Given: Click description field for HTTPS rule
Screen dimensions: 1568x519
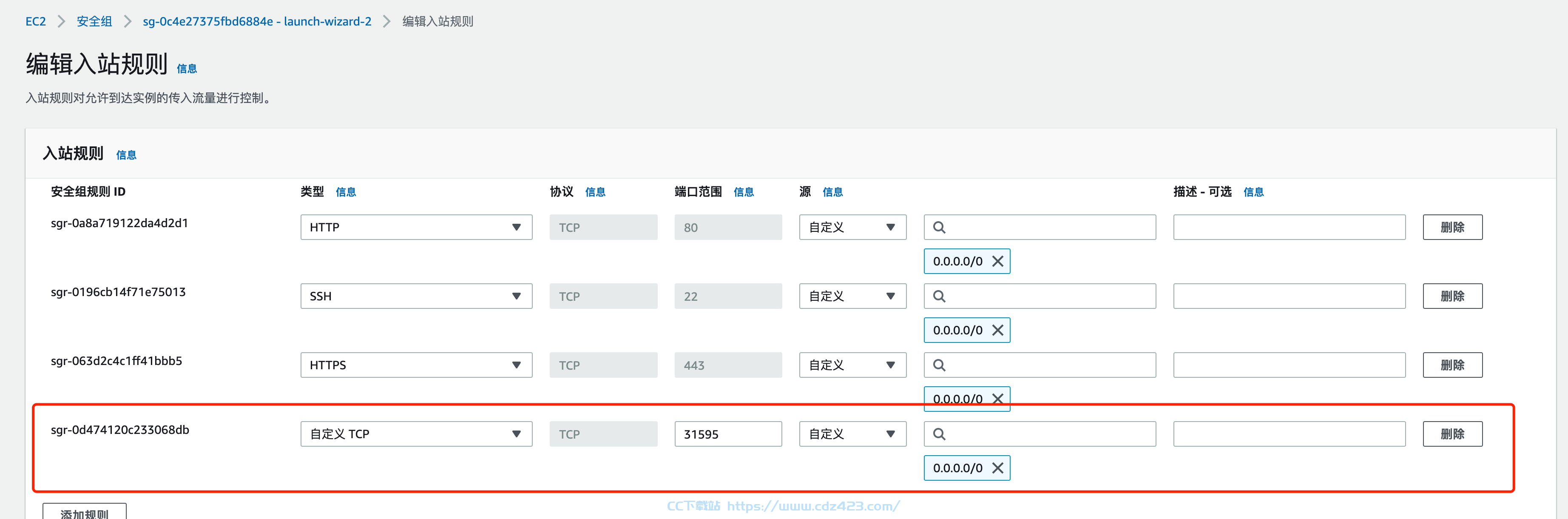Looking at the screenshot, I should coord(1289,365).
